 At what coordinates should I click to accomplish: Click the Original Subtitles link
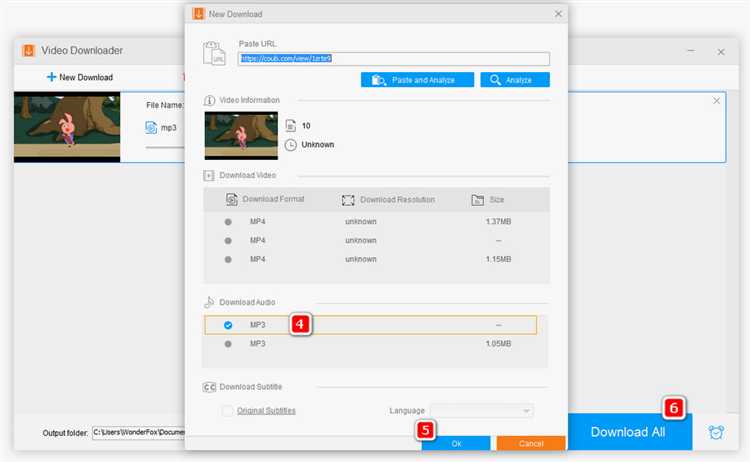click(x=266, y=411)
